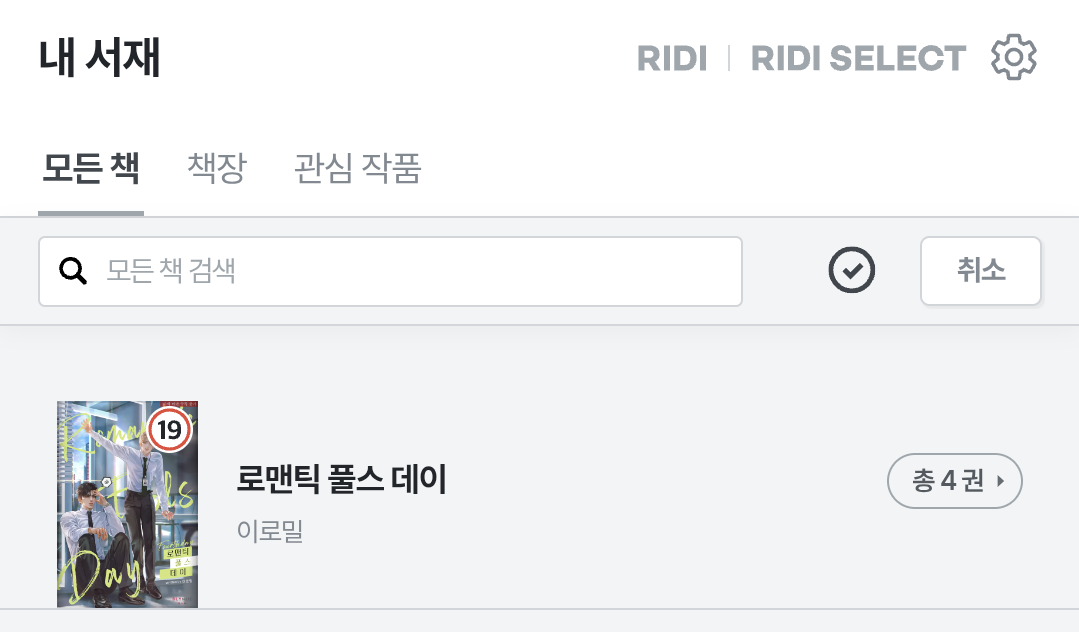Open the 책장 tab
Image resolution: width=1079 pixels, height=632 pixels.
[217, 169]
